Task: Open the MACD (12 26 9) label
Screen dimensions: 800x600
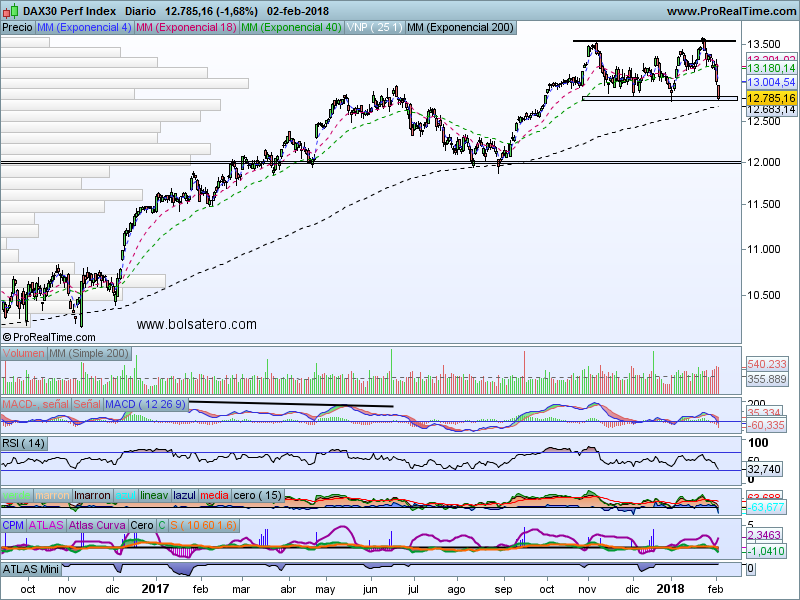Action: tap(146, 404)
